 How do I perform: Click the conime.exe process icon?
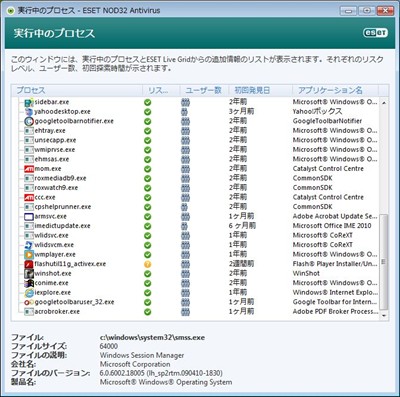(29, 283)
